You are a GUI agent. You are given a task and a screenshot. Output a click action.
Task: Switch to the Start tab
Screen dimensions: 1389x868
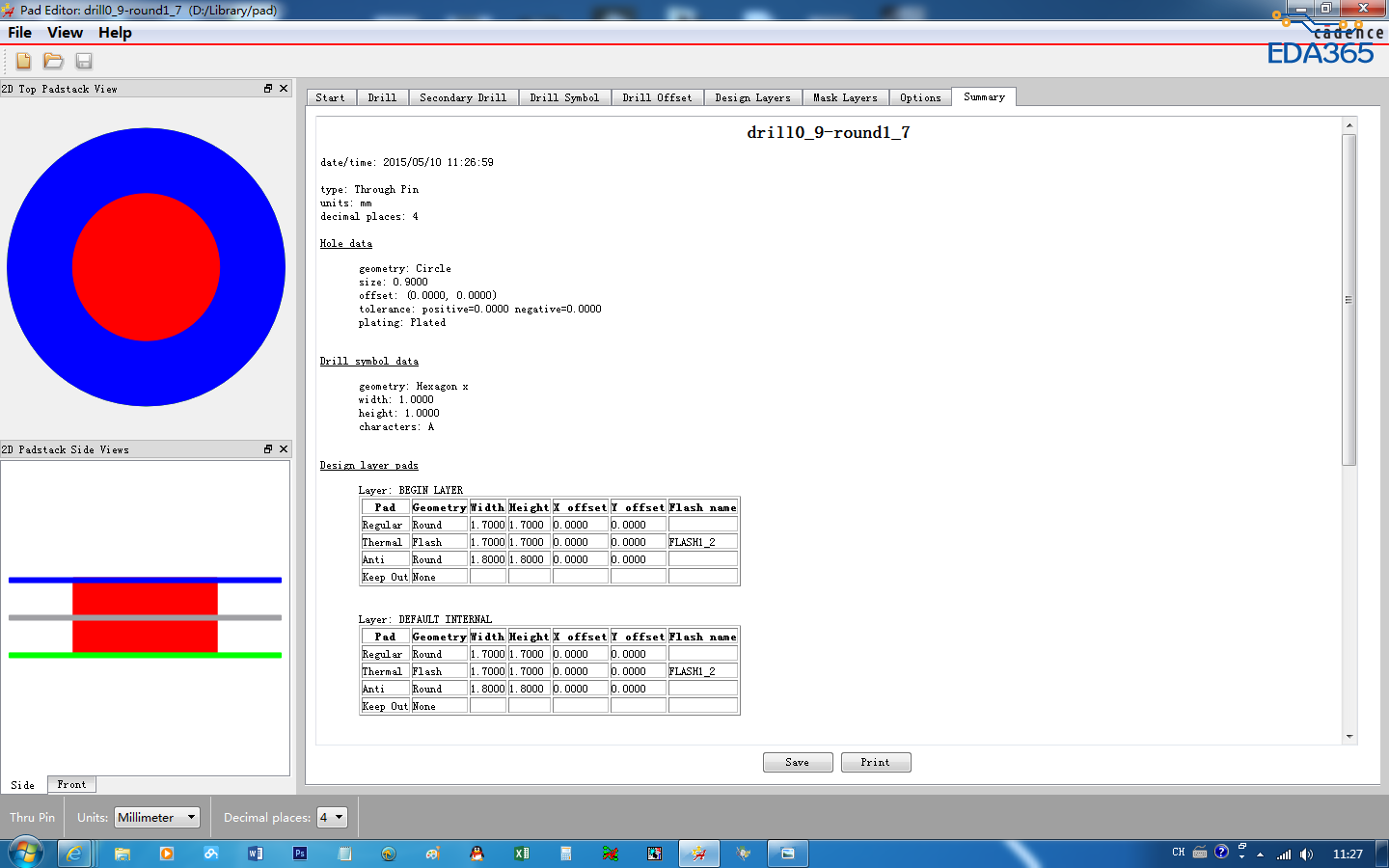pos(330,97)
